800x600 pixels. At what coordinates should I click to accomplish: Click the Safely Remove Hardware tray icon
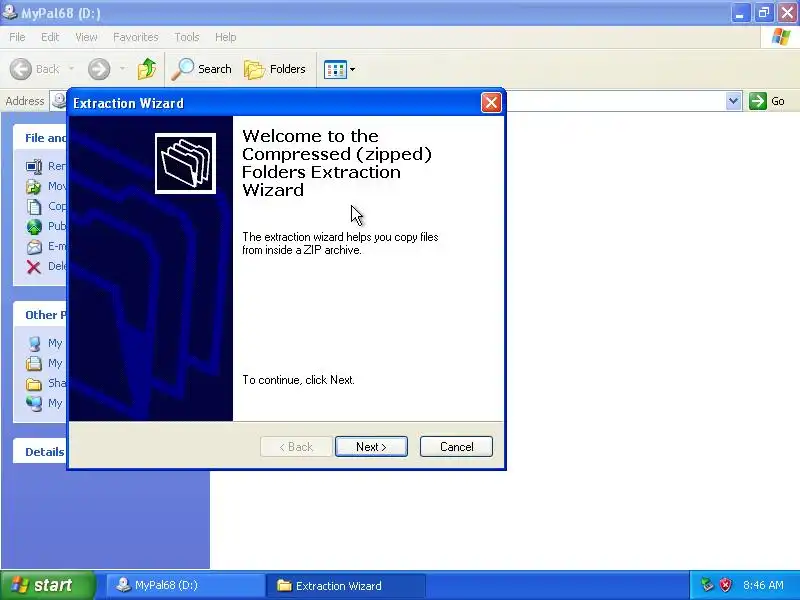(707, 585)
